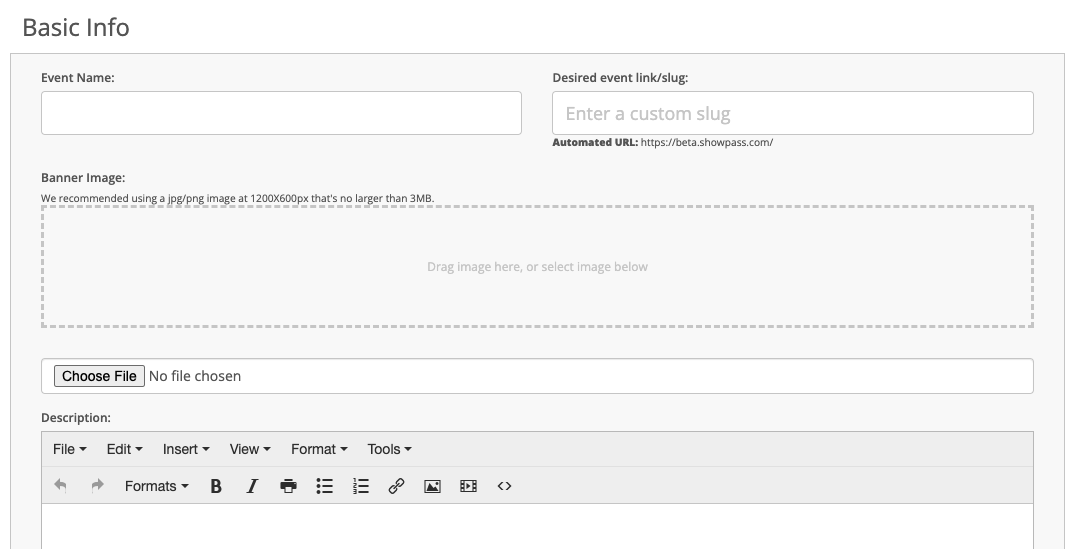Screen dimensions: 1081x549
Task: Expand the View menu
Action: tap(250, 449)
